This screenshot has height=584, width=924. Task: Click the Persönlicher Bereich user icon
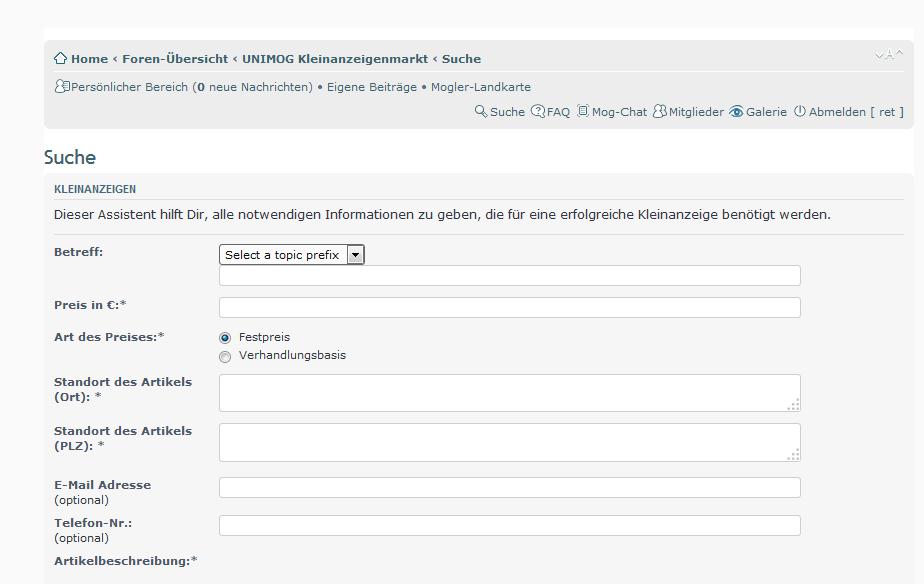62,87
